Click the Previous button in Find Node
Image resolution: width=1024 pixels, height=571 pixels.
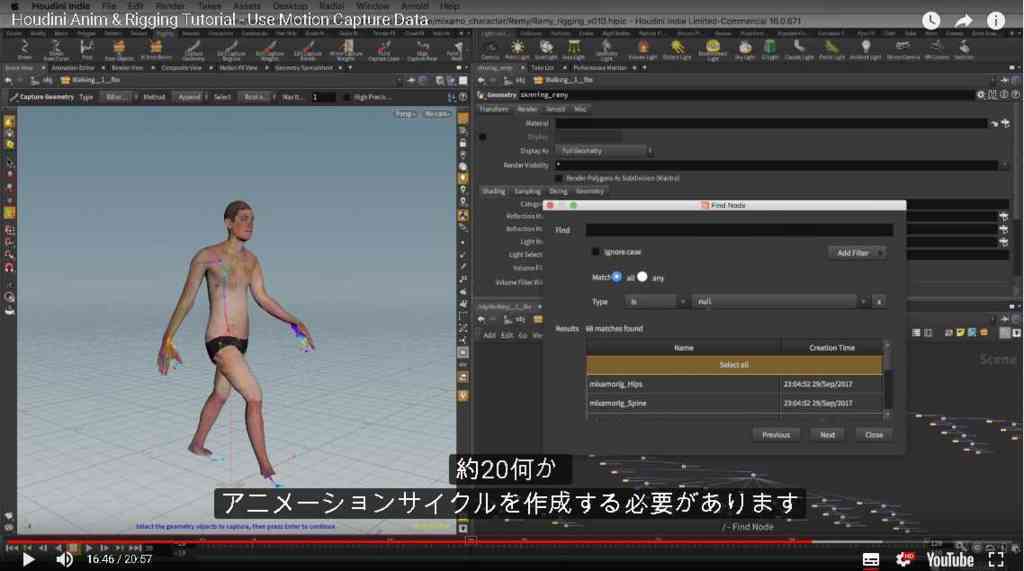click(776, 435)
